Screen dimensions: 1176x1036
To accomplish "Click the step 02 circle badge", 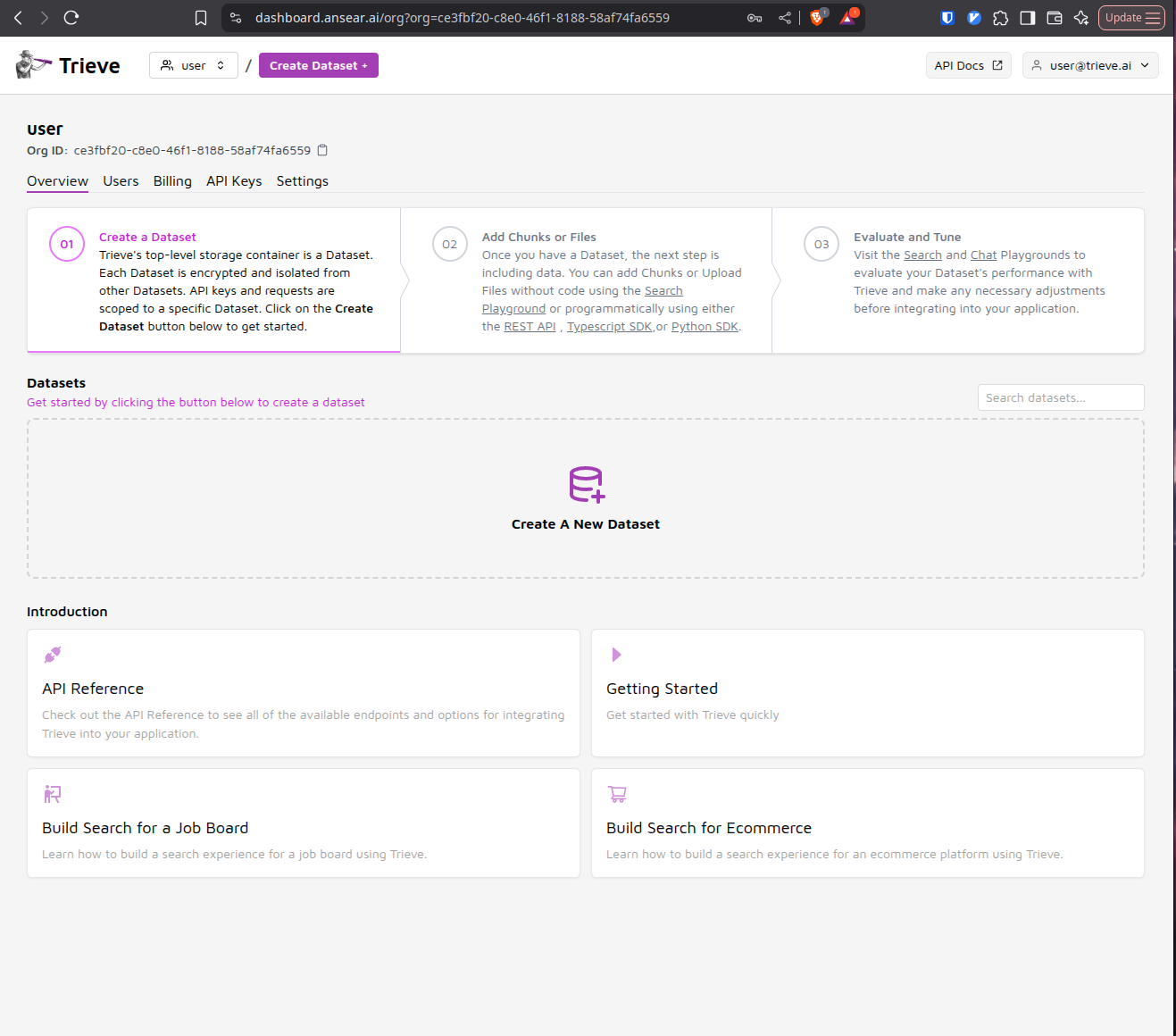I will pos(450,244).
